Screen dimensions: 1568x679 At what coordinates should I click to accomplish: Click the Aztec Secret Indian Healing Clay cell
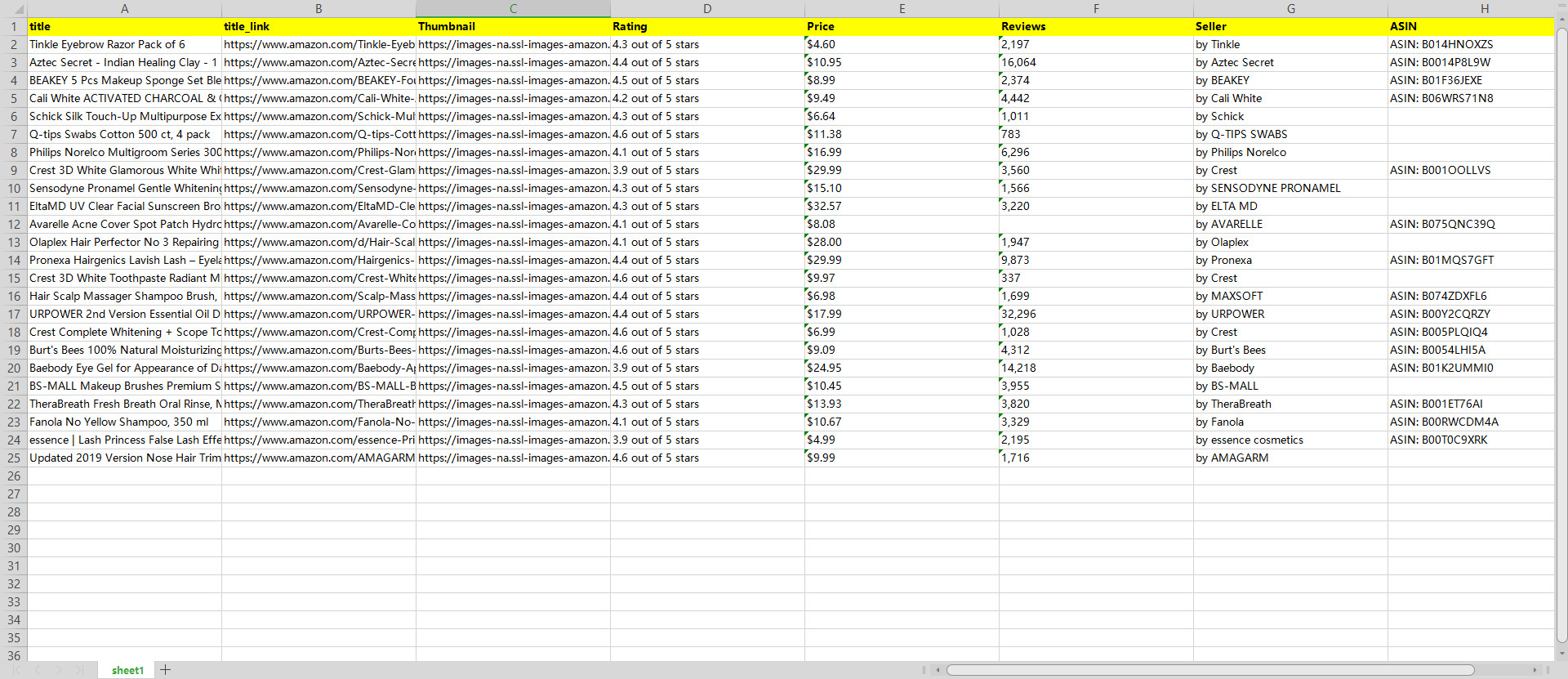tap(124, 62)
